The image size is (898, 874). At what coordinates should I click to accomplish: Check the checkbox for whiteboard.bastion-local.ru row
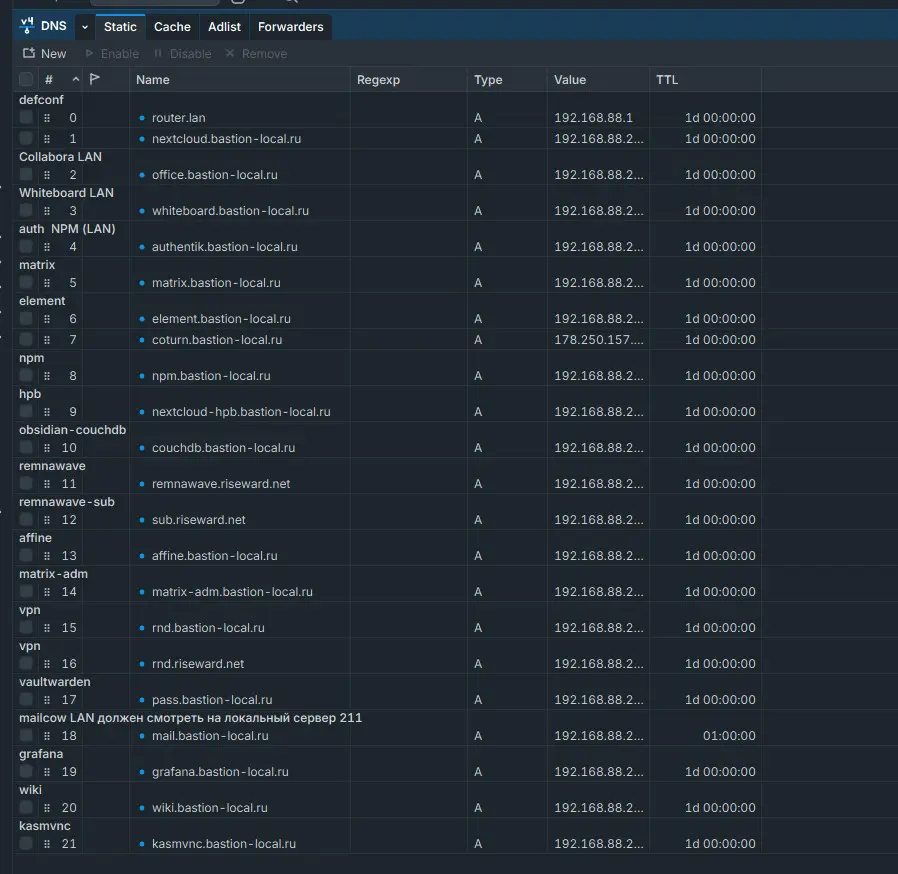[26, 211]
